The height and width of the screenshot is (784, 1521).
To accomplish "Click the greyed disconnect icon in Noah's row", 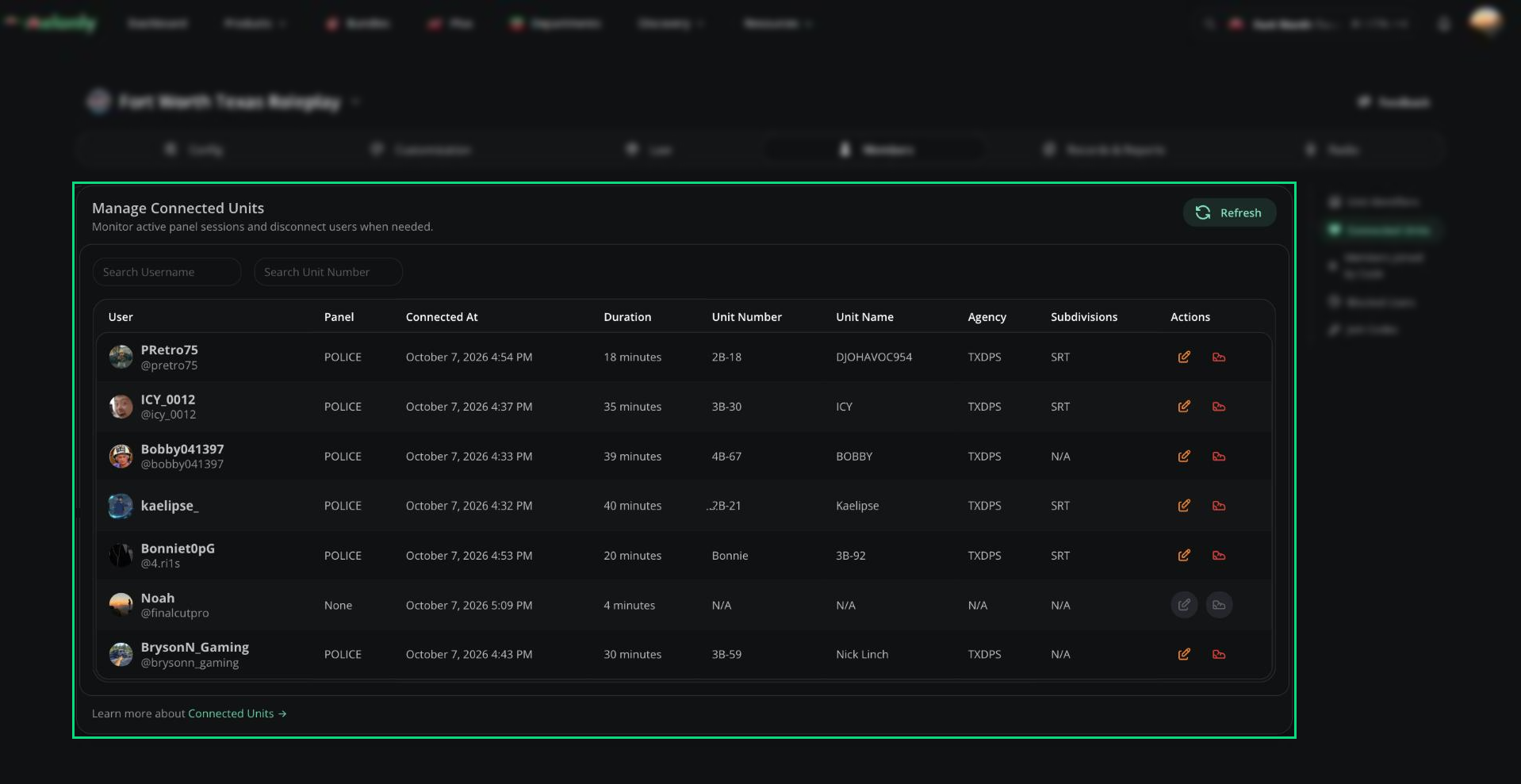I will [x=1219, y=605].
